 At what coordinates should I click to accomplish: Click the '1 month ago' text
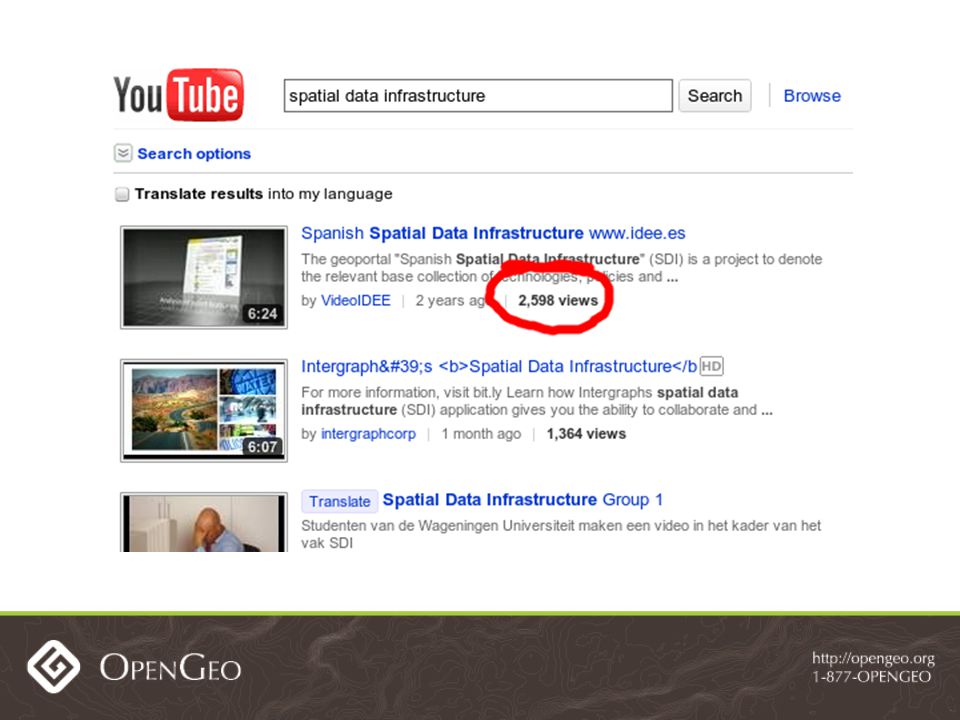tap(481, 434)
